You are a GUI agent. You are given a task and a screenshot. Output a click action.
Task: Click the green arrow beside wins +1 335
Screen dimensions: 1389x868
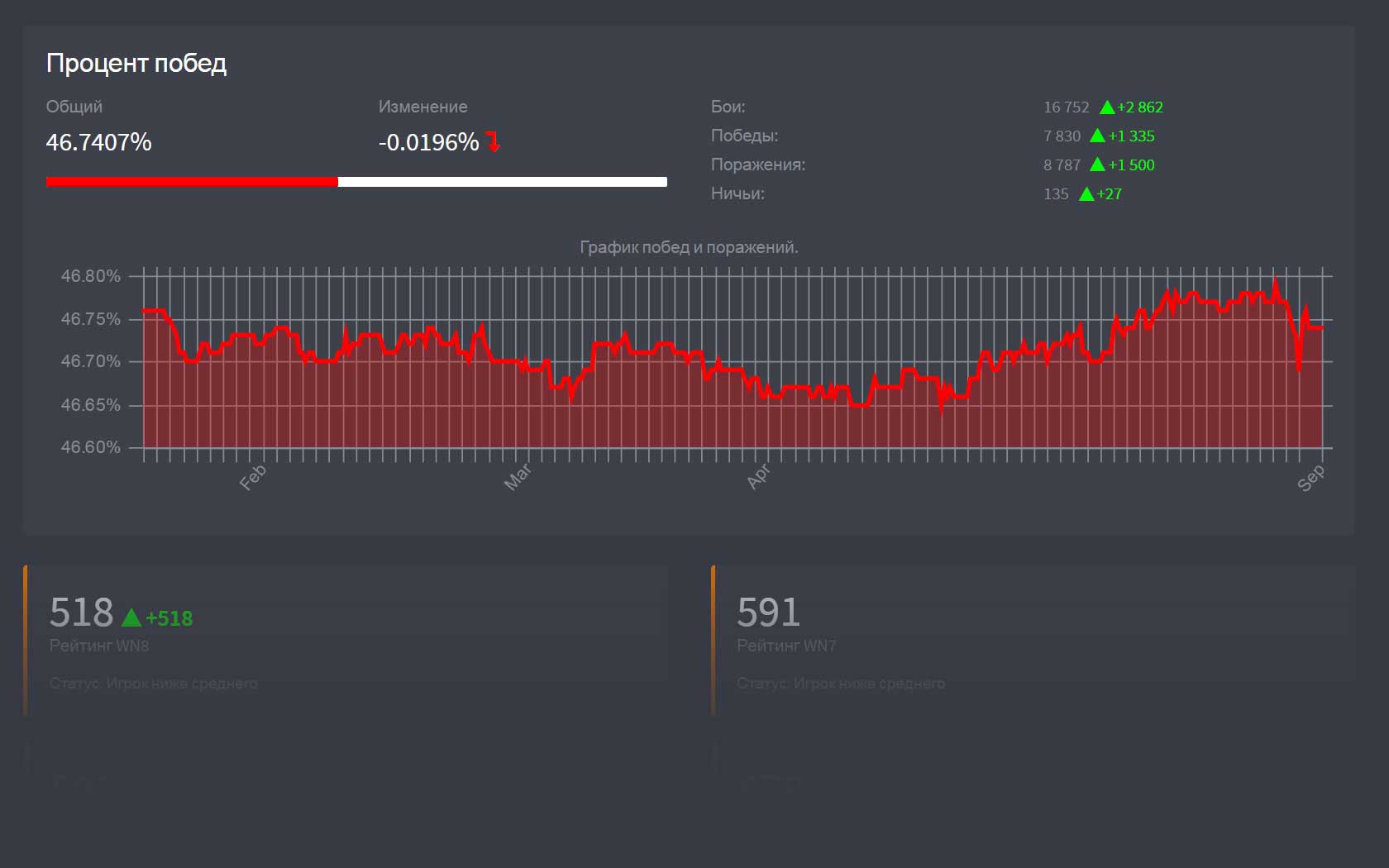[1097, 136]
